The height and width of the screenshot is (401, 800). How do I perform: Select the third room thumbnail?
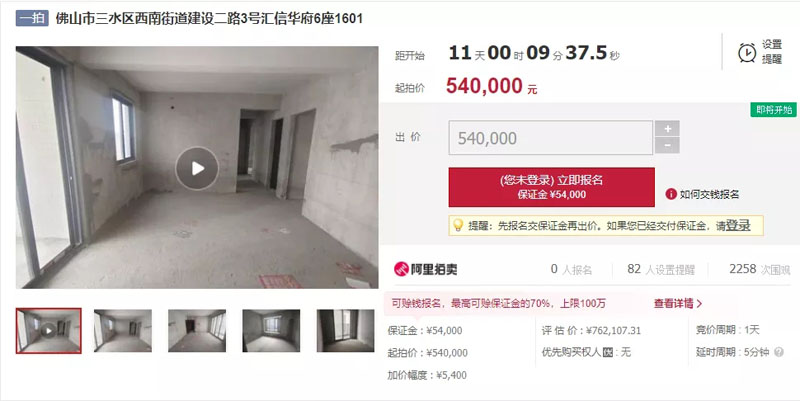(x=197, y=331)
